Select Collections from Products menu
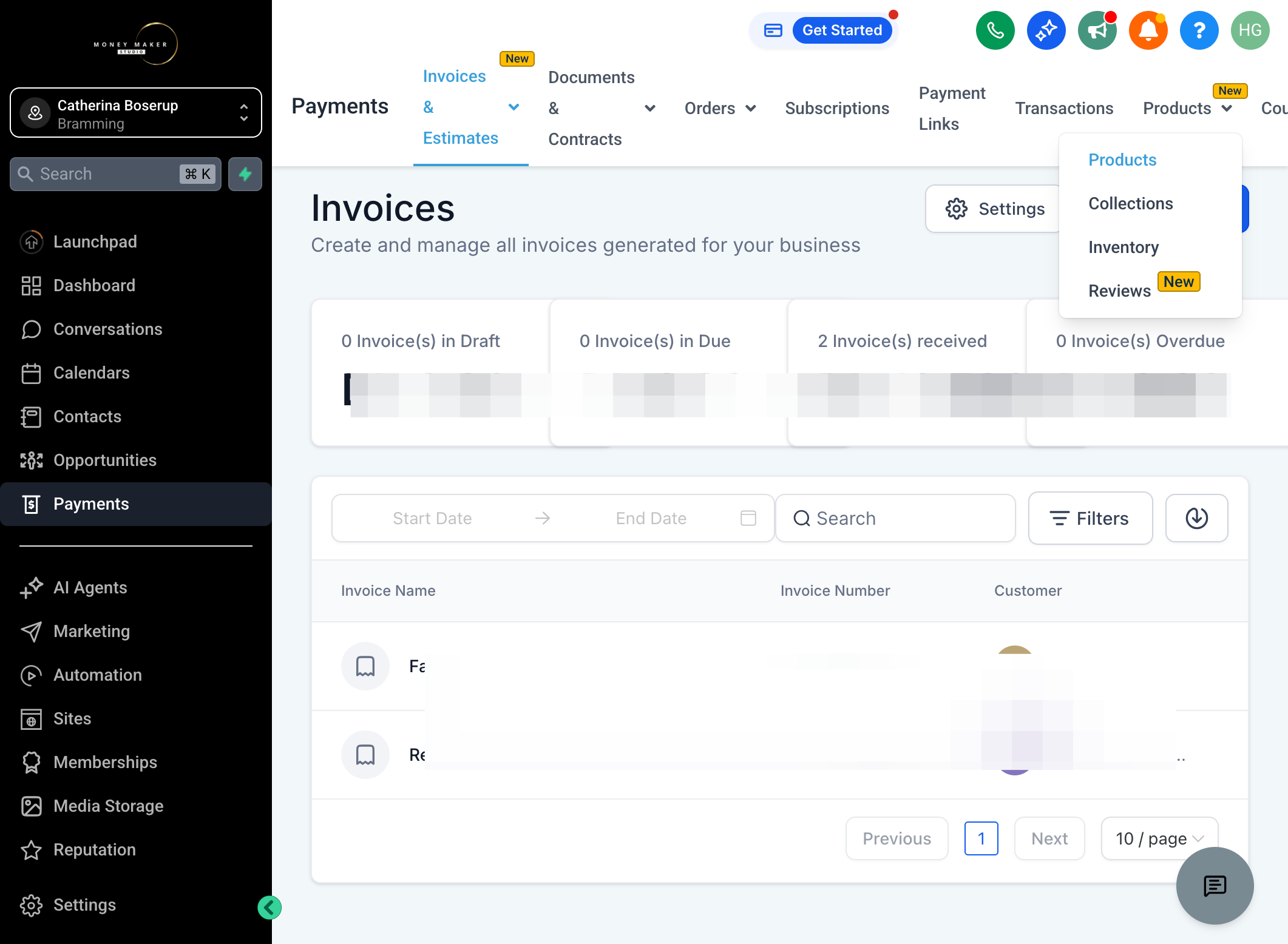Image resolution: width=1288 pixels, height=944 pixels. pos(1130,203)
